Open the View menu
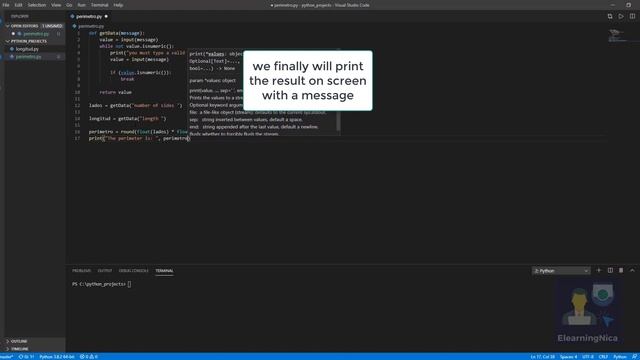This screenshot has width=640, height=360. [x=56, y=5]
